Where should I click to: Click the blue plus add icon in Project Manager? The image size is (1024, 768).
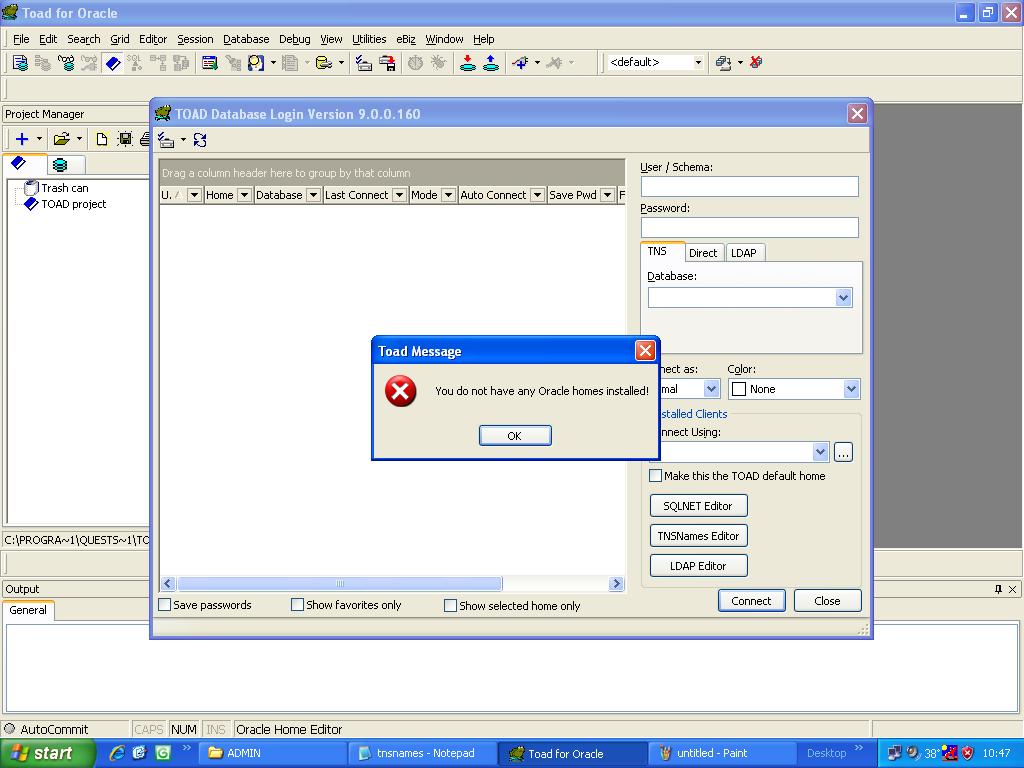pos(22,138)
